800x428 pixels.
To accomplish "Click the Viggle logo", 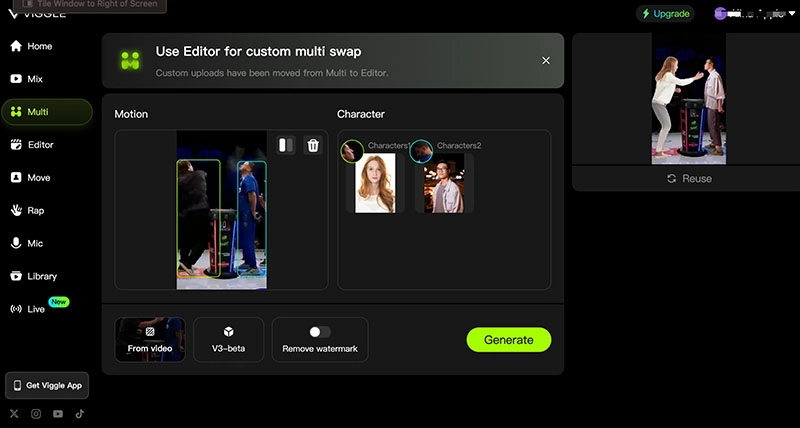I will click(37, 14).
